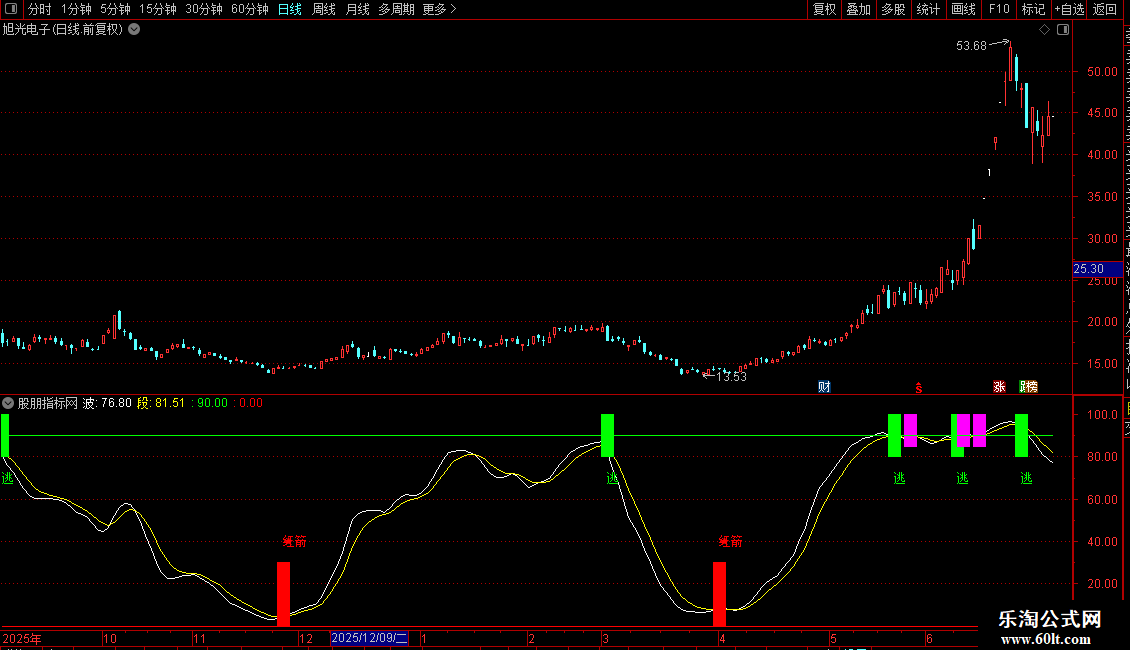This screenshot has height=650, width=1130.
Task: Click the 2025/12/09/二 date label
Action: point(370,638)
